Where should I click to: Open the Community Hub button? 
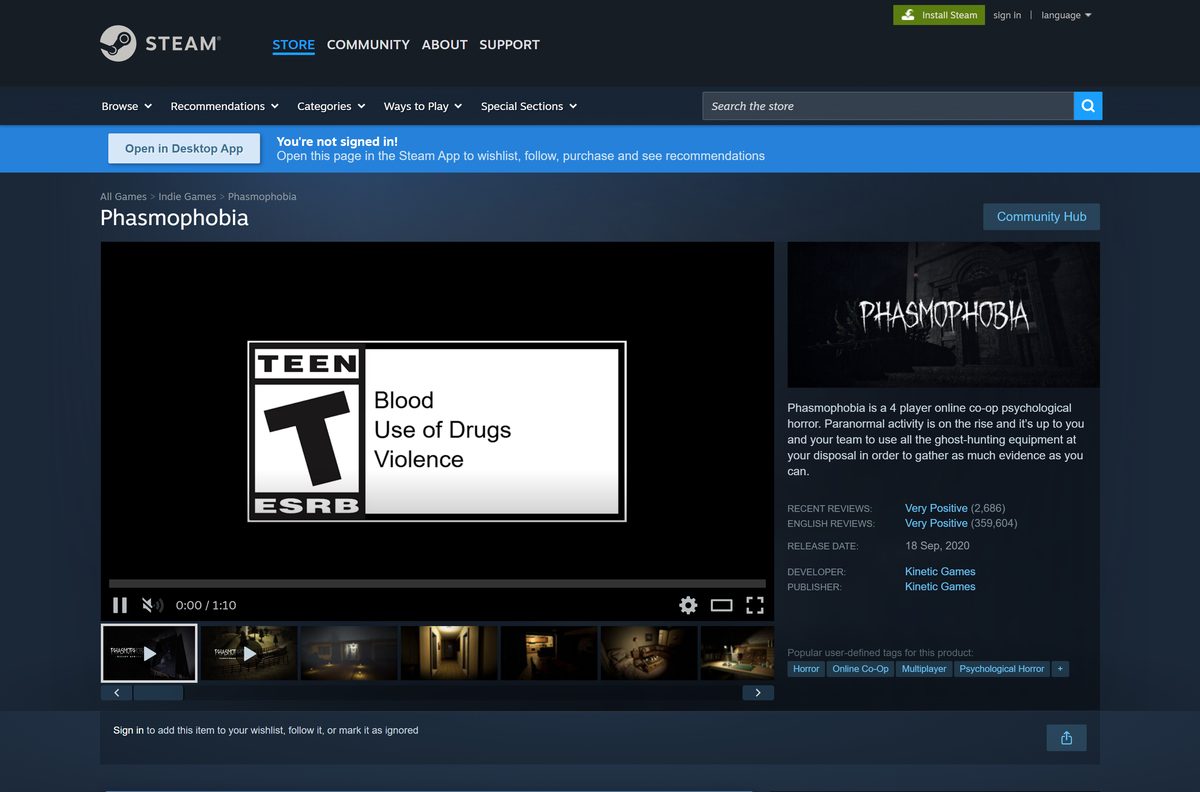point(1041,216)
